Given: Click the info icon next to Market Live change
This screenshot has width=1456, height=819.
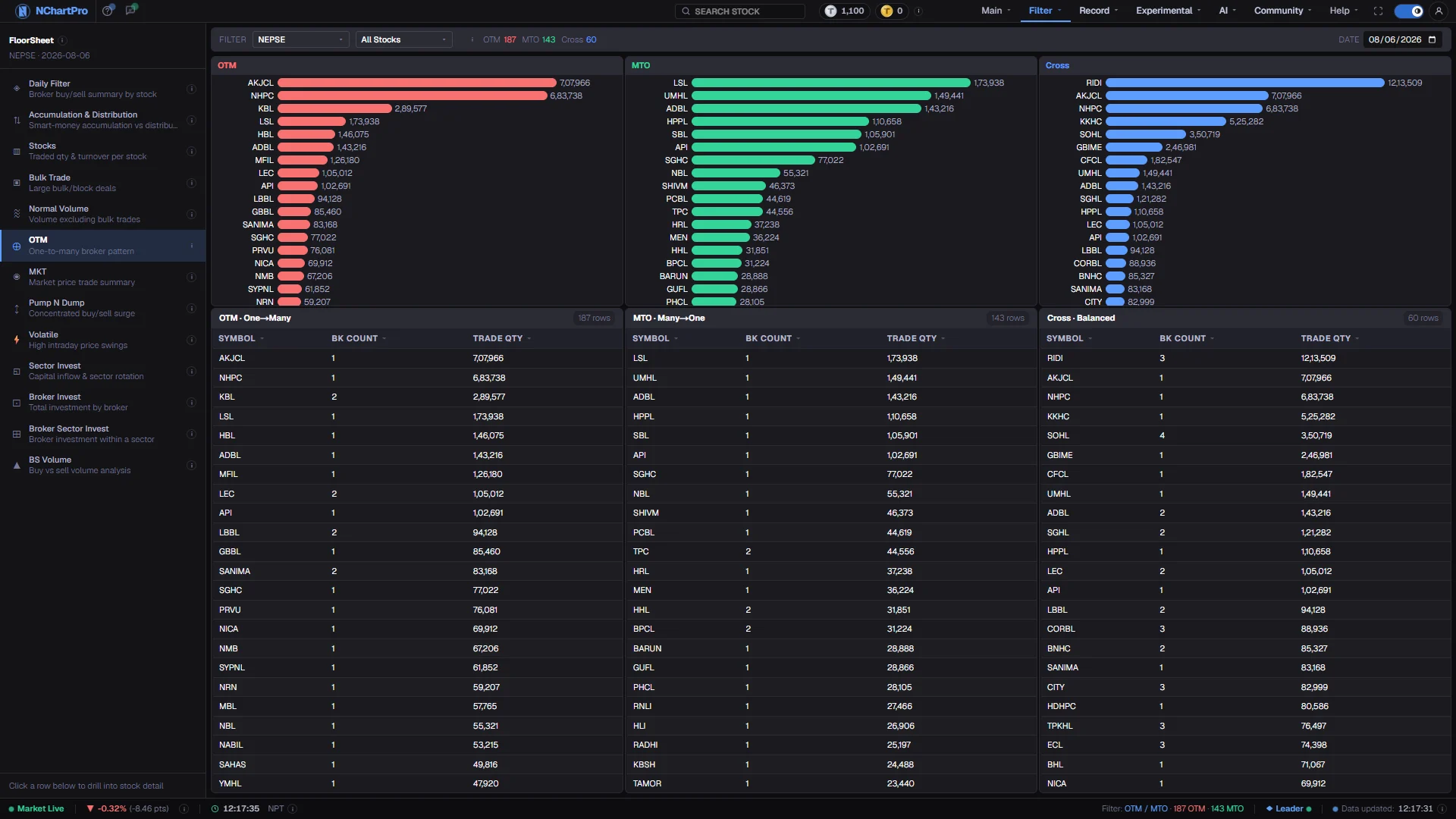Looking at the screenshot, I should [x=184, y=808].
